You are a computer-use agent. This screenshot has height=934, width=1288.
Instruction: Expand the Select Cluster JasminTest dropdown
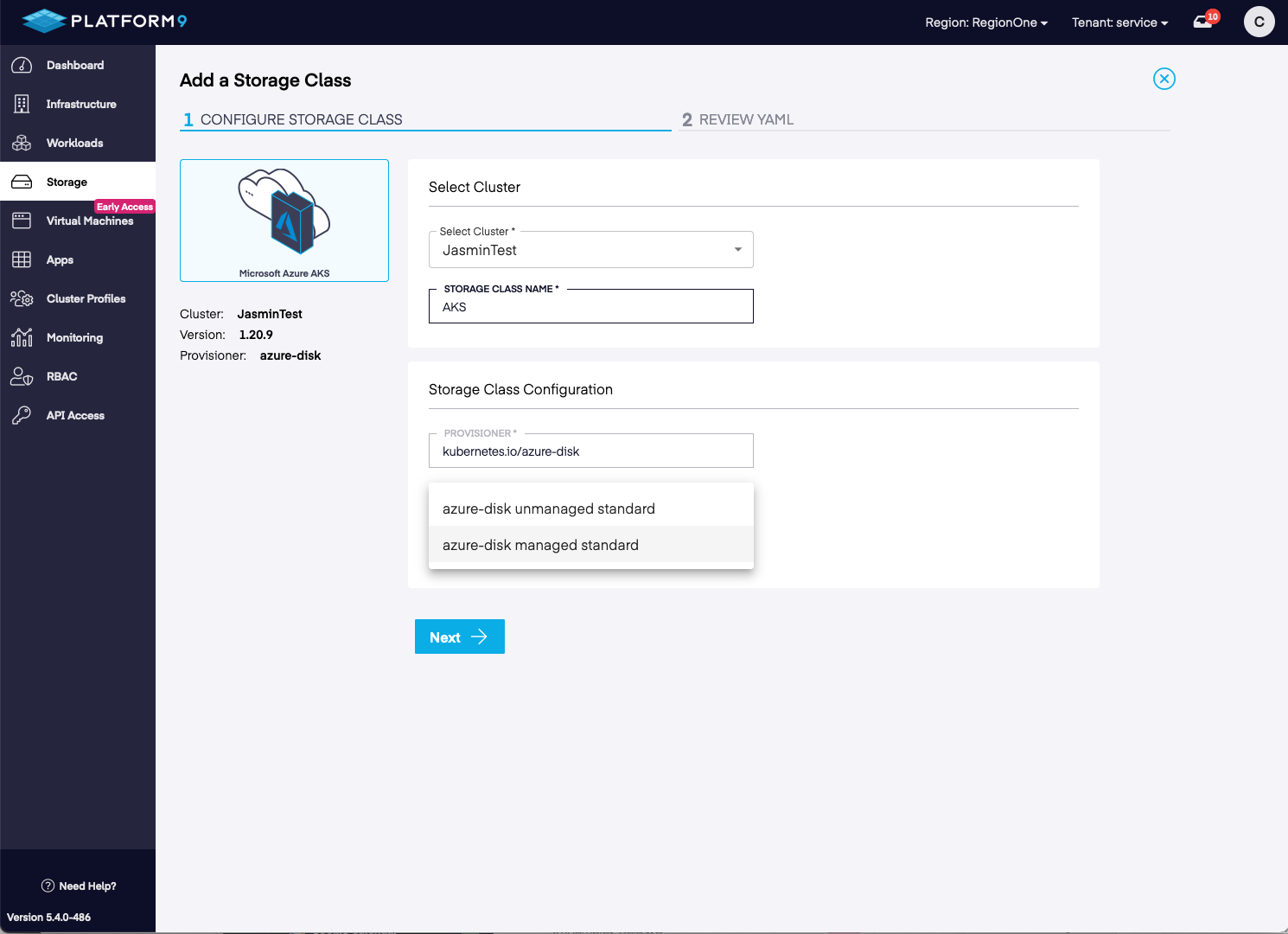coord(590,250)
